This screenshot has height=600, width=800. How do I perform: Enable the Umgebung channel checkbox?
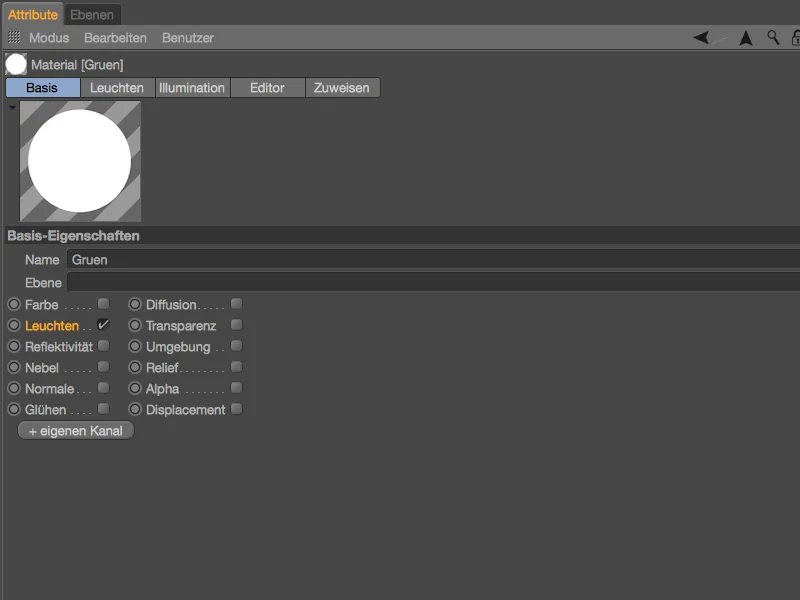point(236,346)
